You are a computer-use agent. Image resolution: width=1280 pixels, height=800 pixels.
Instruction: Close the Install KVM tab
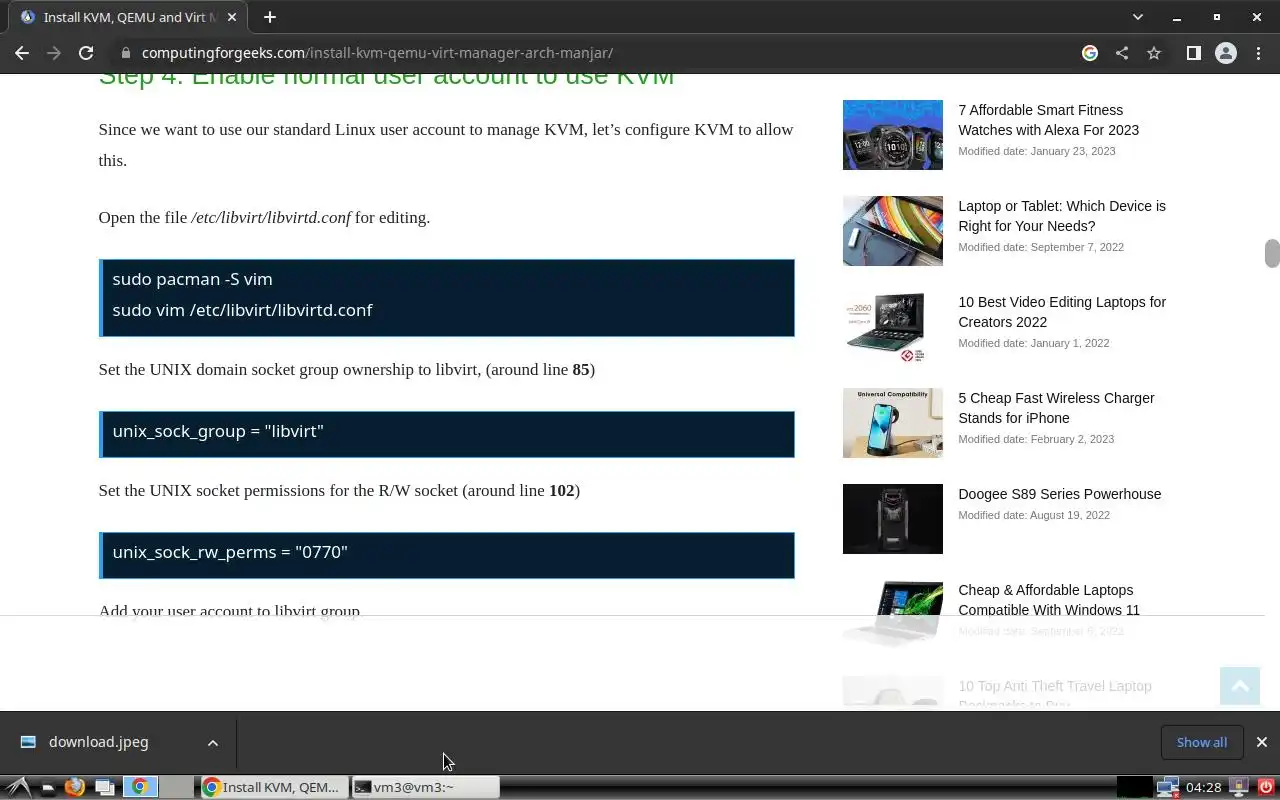(233, 17)
